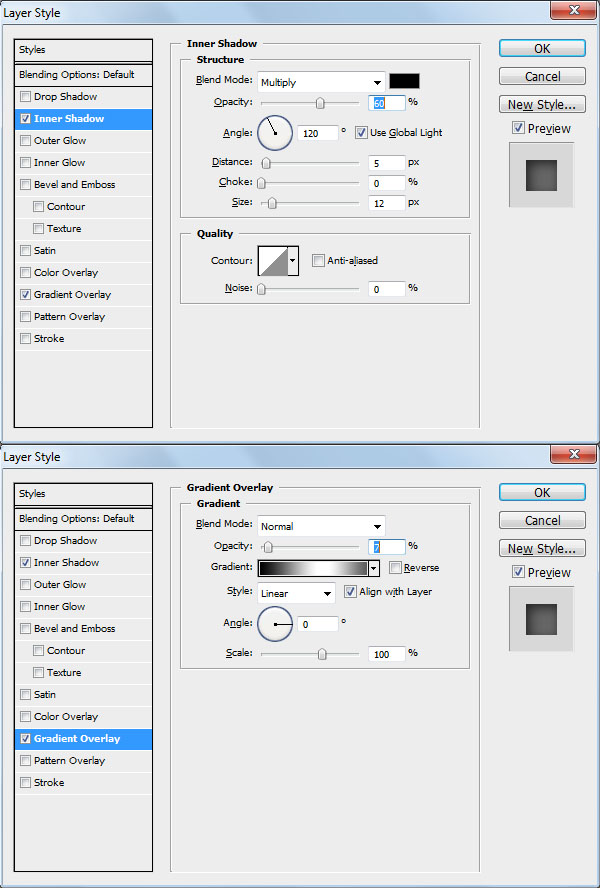Click New Style in Inner Shadow dialog

(x=542, y=104)
